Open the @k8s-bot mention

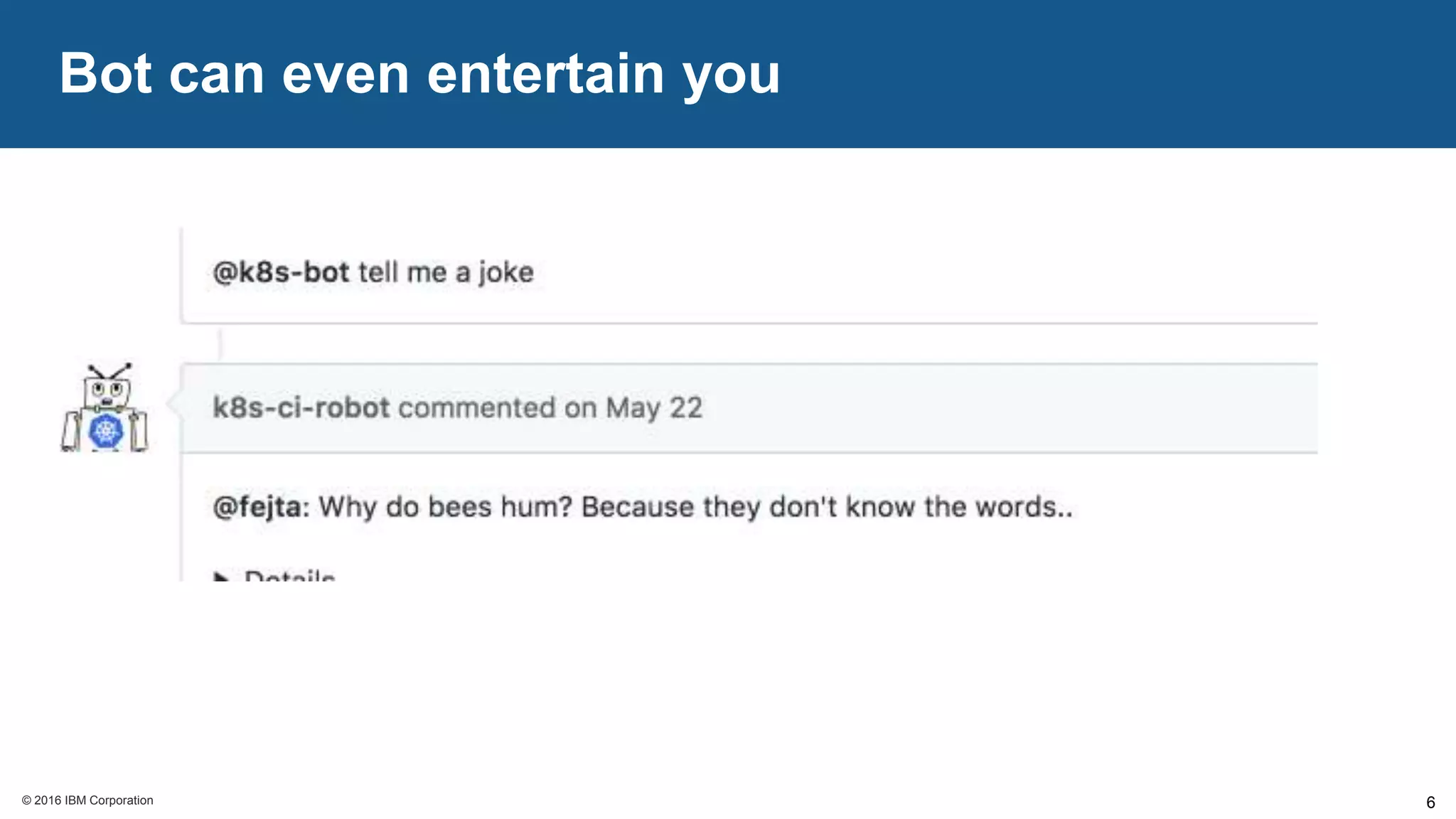click(x=281, y=272)
